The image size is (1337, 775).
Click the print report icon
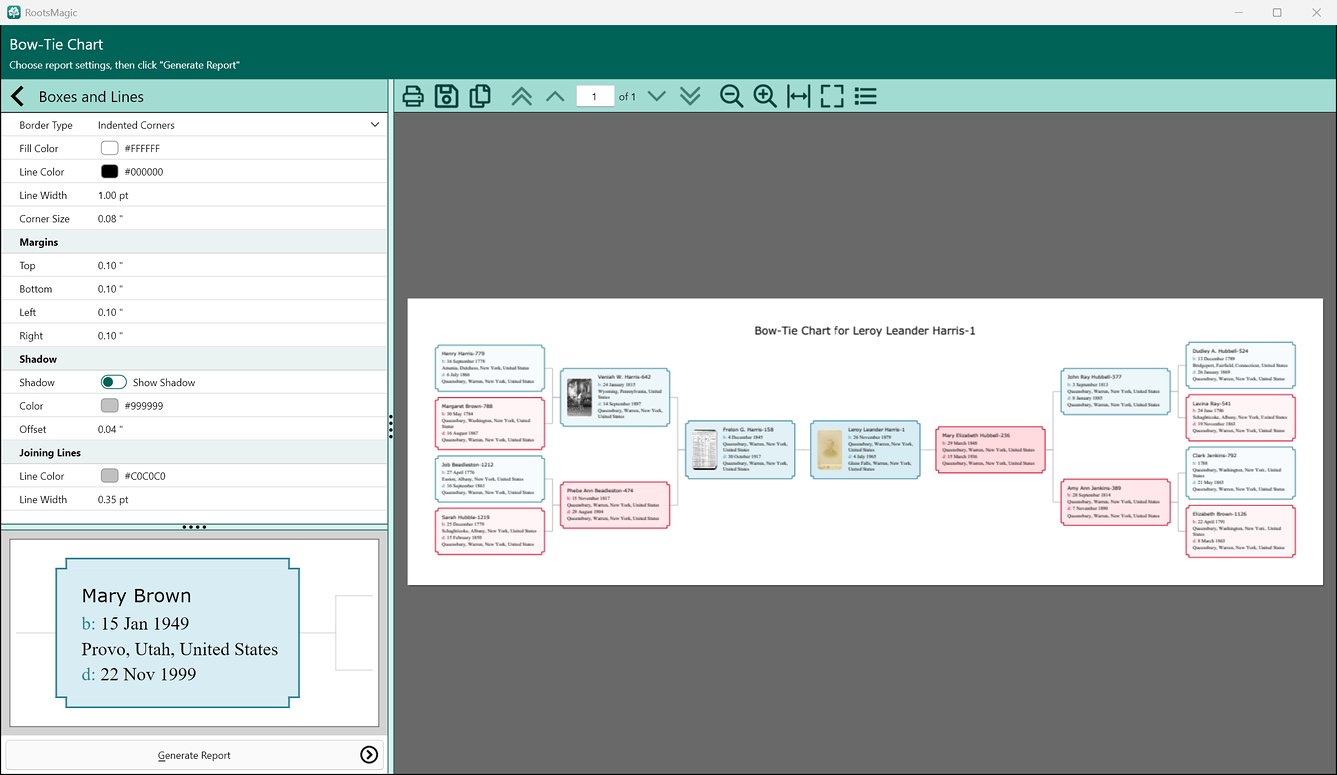click(413, 96)
